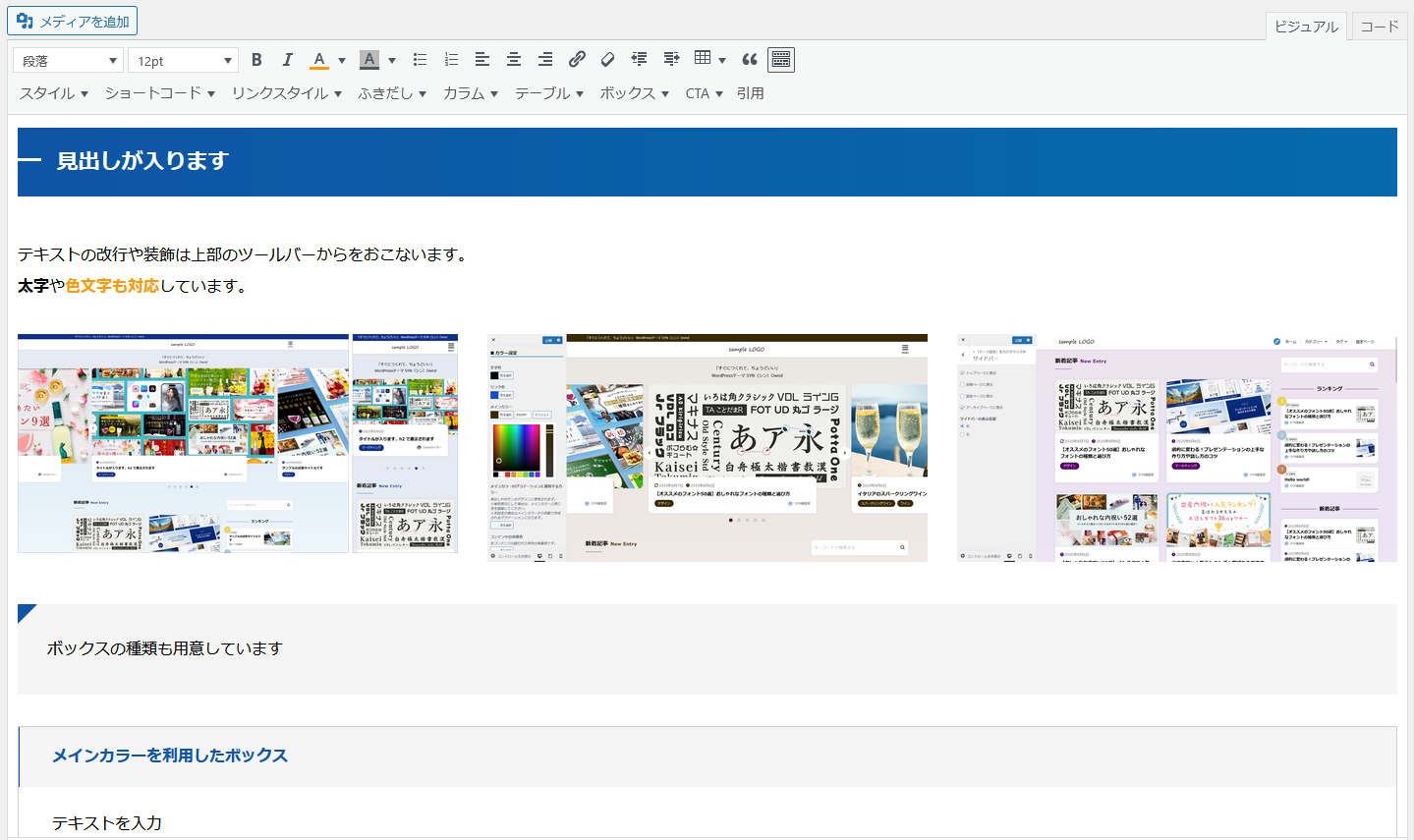This screenshot has height=840, width=1414.
Task: Select the middle color-settings screenshot image
Action: [707, 448]
